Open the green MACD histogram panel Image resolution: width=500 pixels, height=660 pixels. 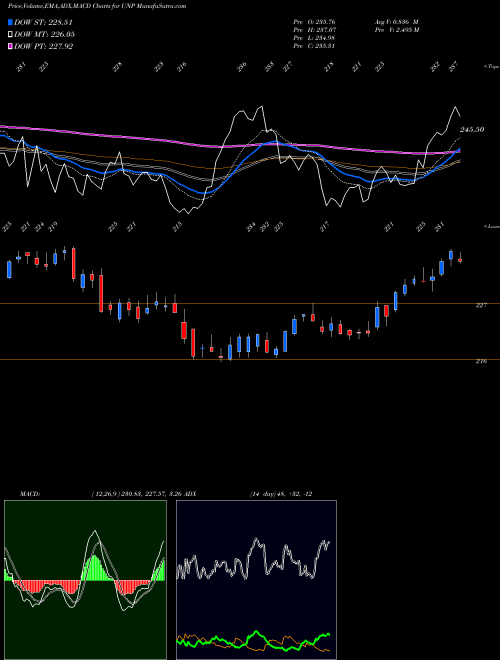pos(85,580)
